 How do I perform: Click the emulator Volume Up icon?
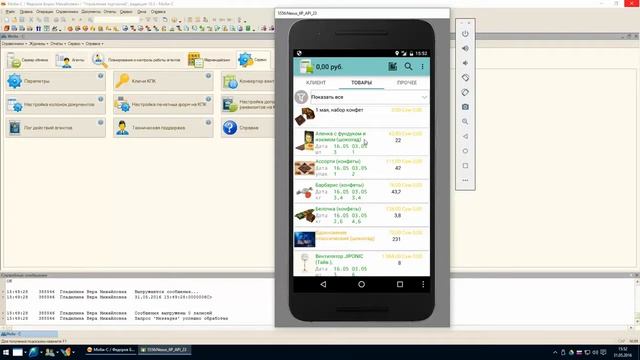(x=465, y=48)
